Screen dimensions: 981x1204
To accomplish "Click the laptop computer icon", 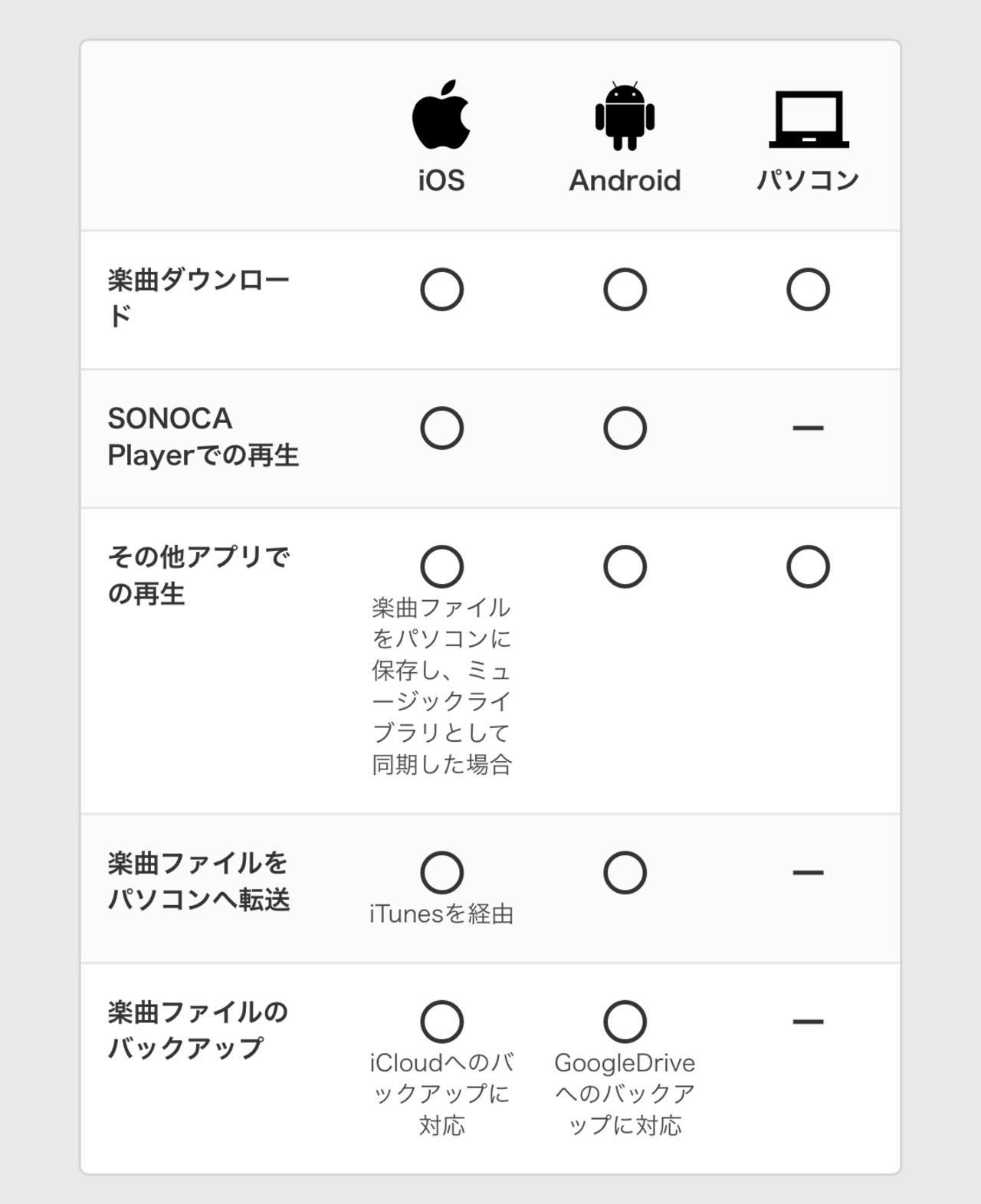I will [x=809, y=119].
